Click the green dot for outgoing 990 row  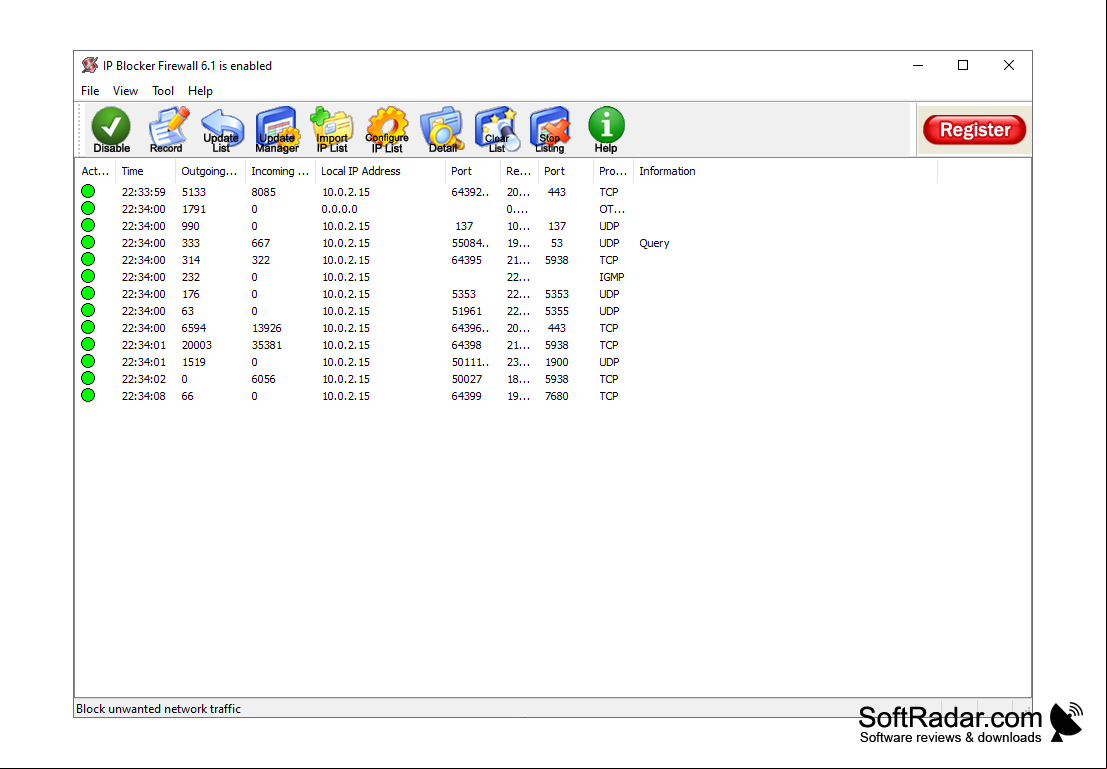point(88,225)
